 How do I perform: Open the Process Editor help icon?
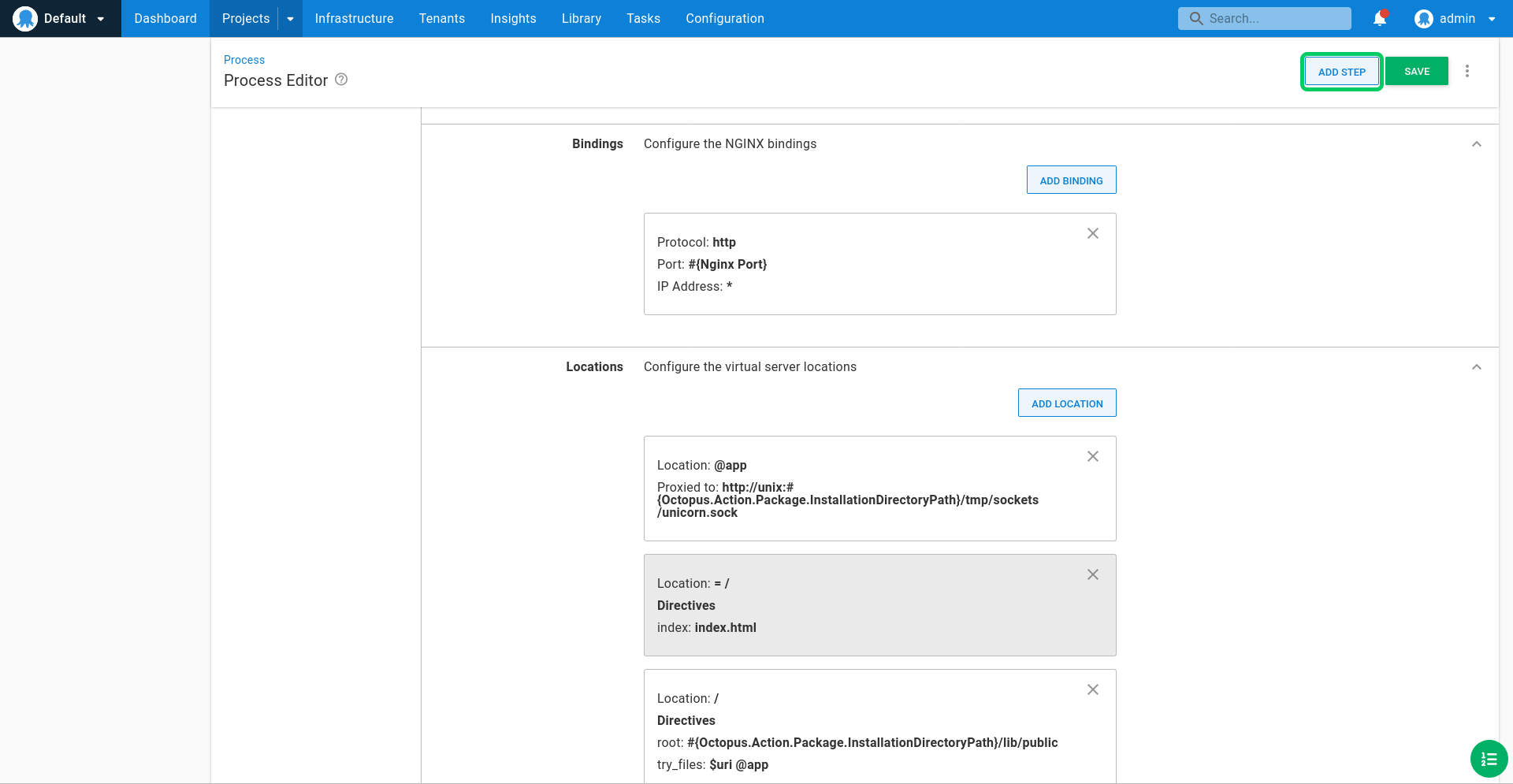tap(341, 80)
